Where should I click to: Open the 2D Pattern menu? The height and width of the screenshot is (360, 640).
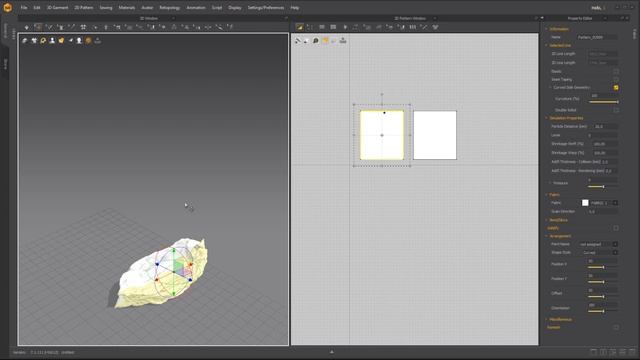click(x=83, y=8)
